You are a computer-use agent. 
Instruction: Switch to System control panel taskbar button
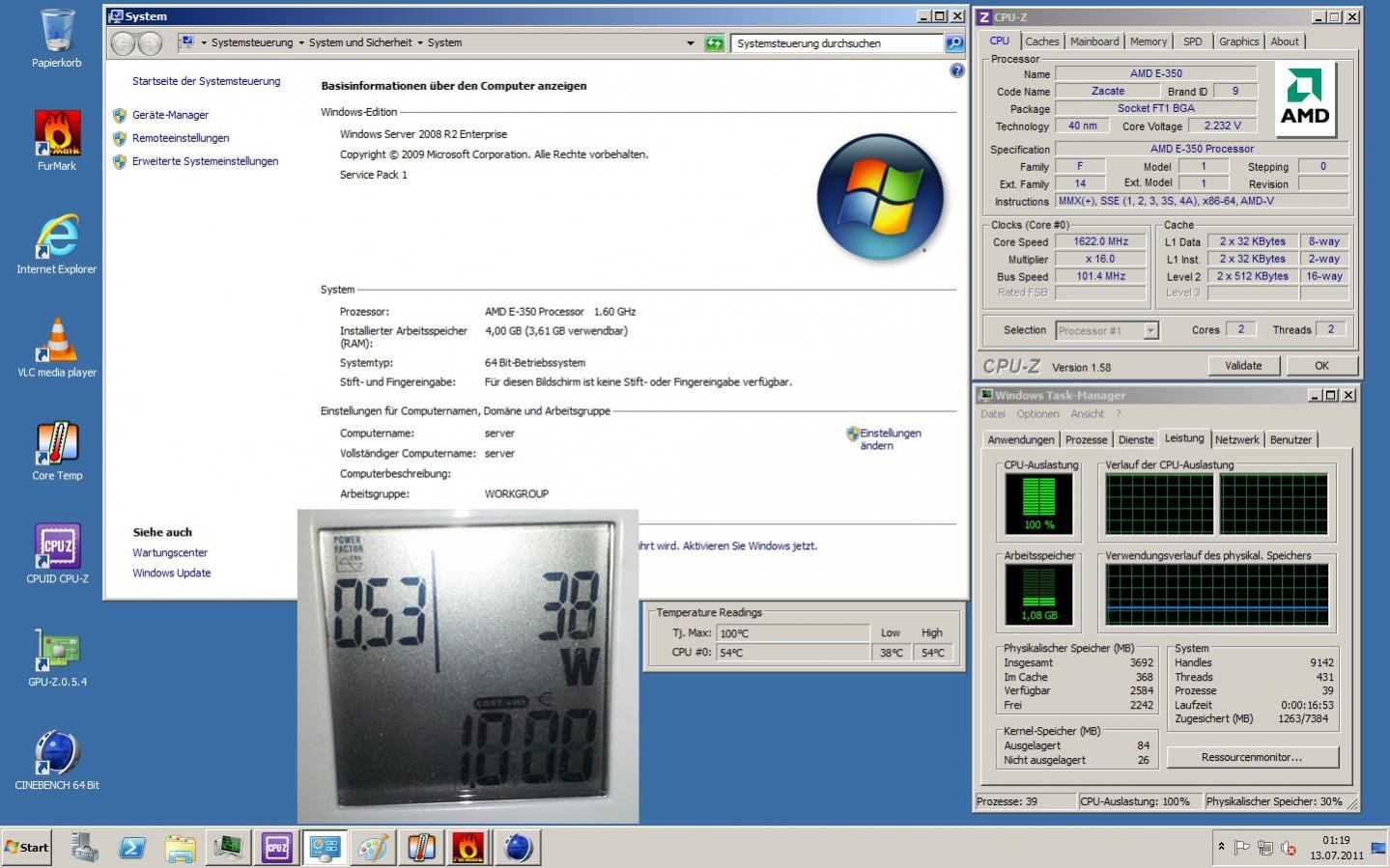tap(325, 848)
